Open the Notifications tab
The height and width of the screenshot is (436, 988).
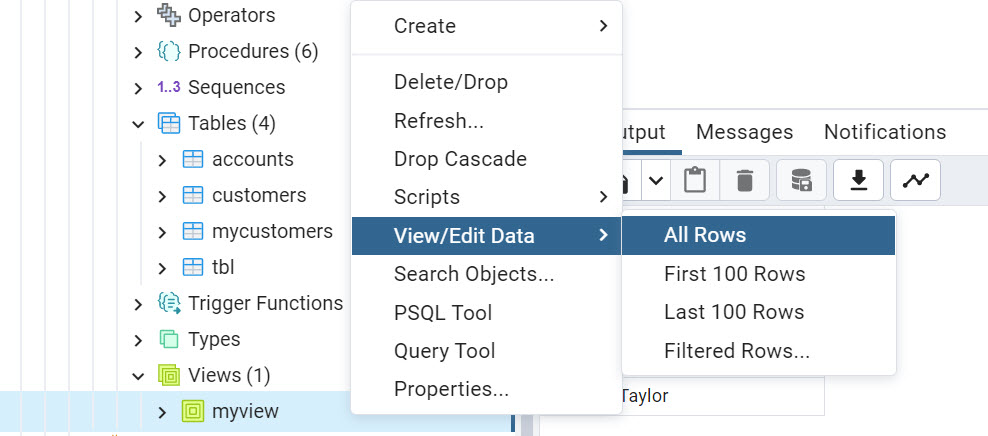coord(884,132)
